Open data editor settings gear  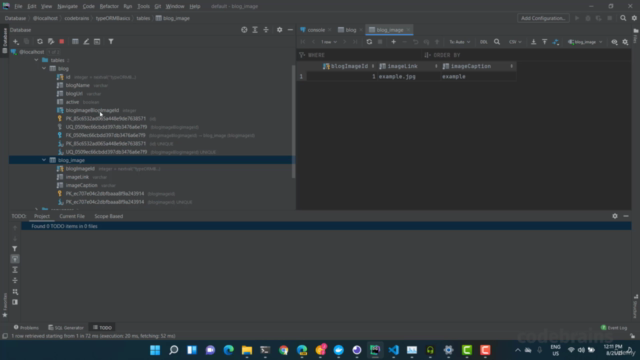[x=625, y=42]
